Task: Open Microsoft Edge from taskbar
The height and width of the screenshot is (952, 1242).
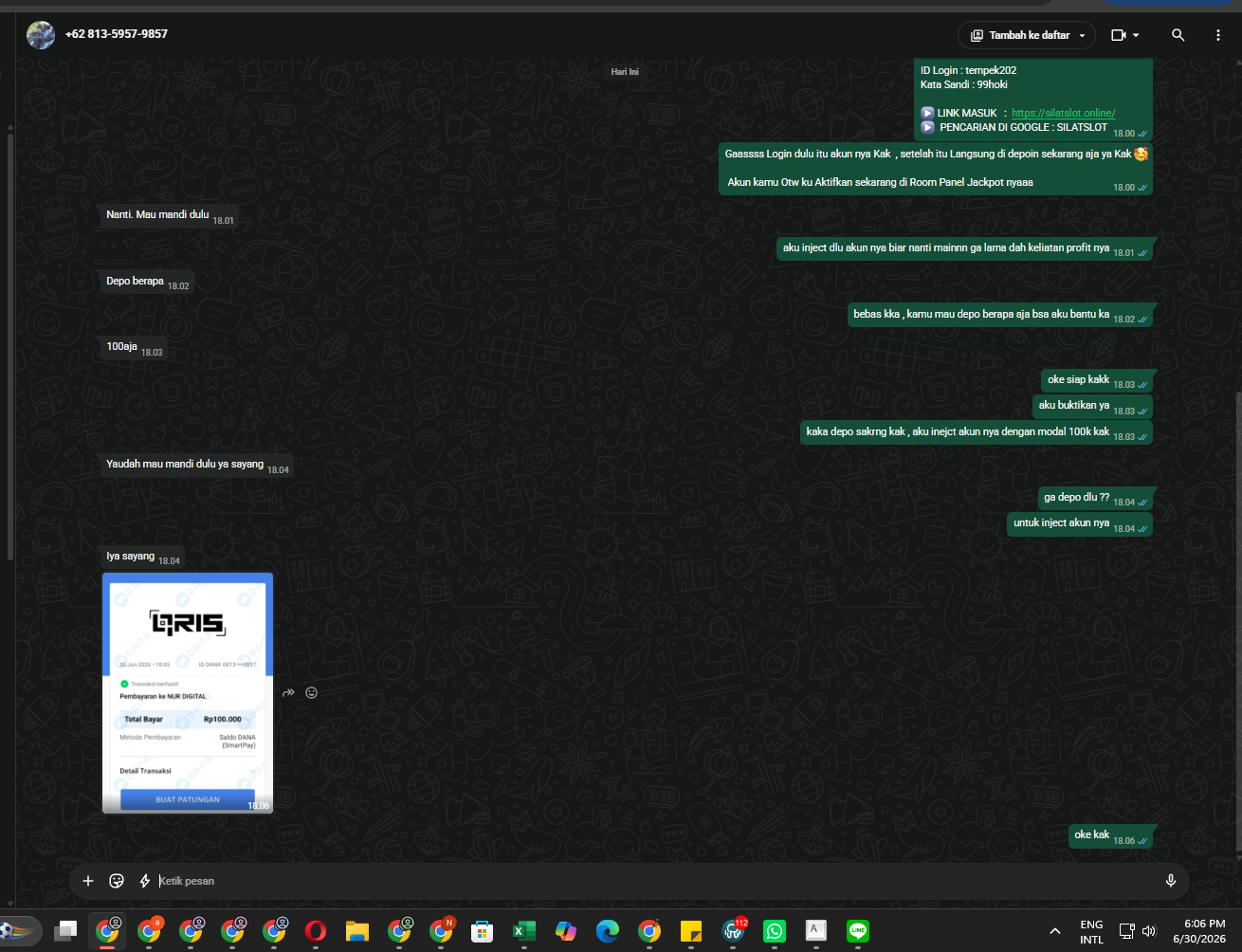Action: (x=608, y=931)
